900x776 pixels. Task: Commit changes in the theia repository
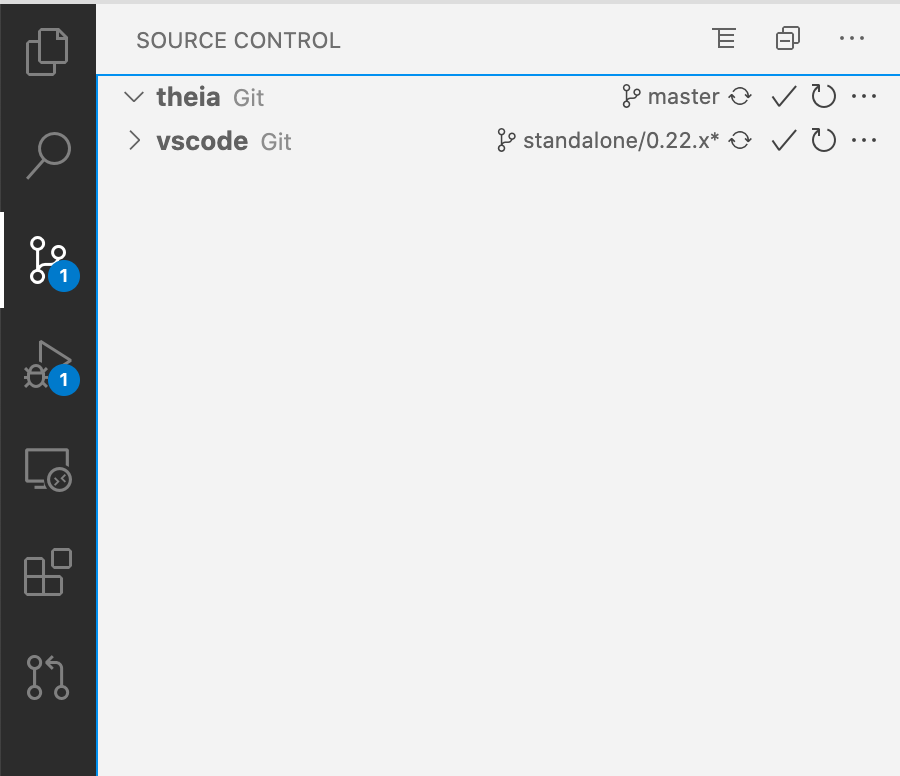coord(783,96)
